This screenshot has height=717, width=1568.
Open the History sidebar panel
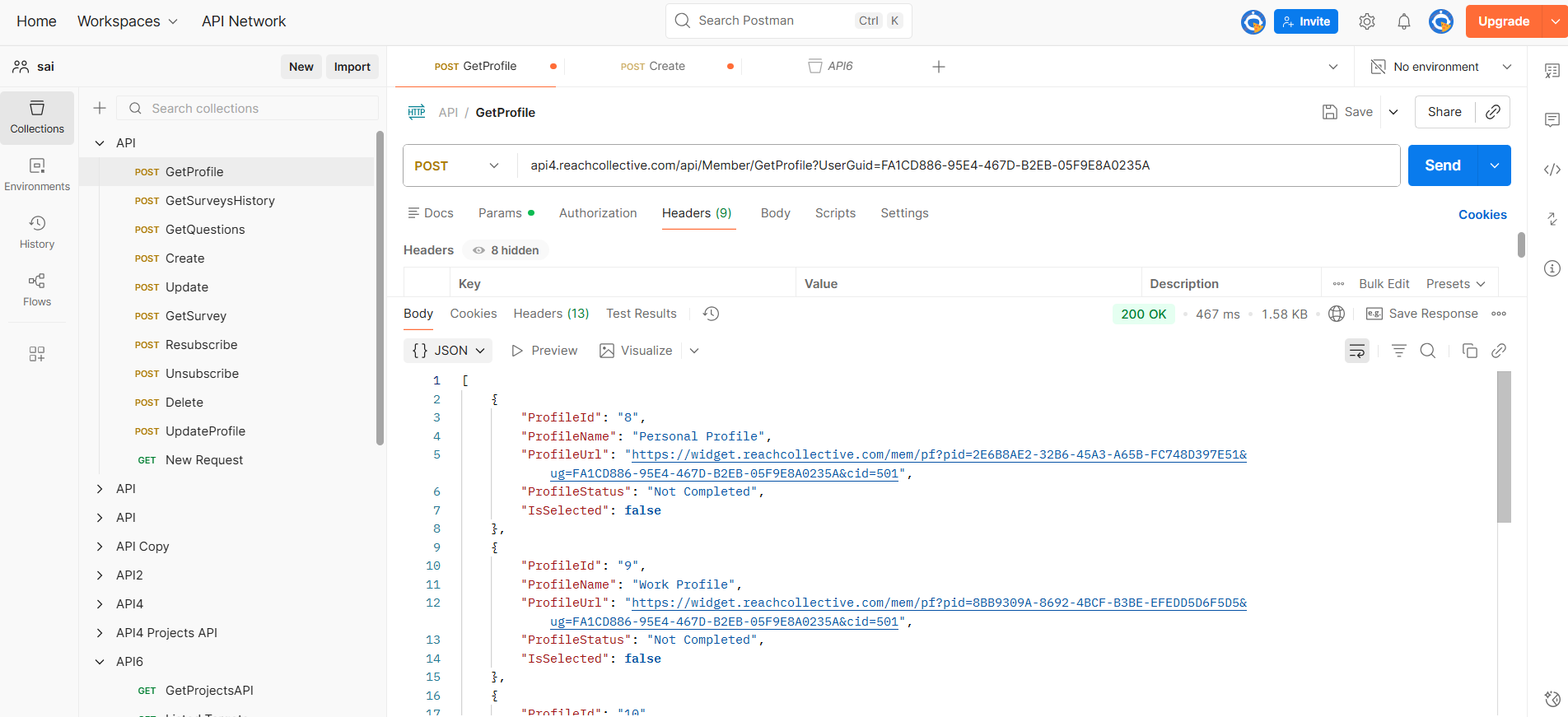[x=37, y=232]
